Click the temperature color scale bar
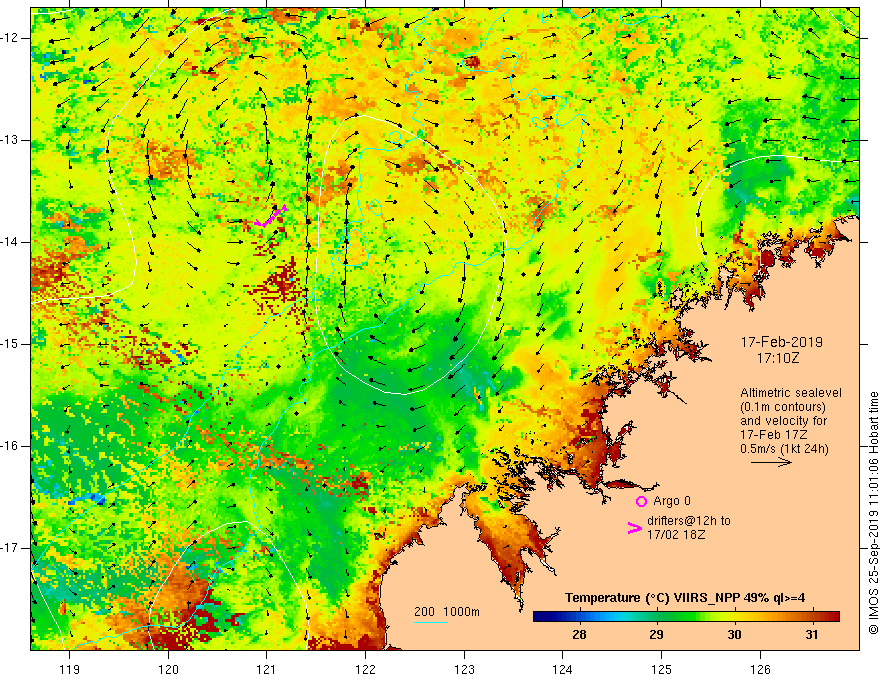This screenshot has width=880, height=680. (686, 617)
